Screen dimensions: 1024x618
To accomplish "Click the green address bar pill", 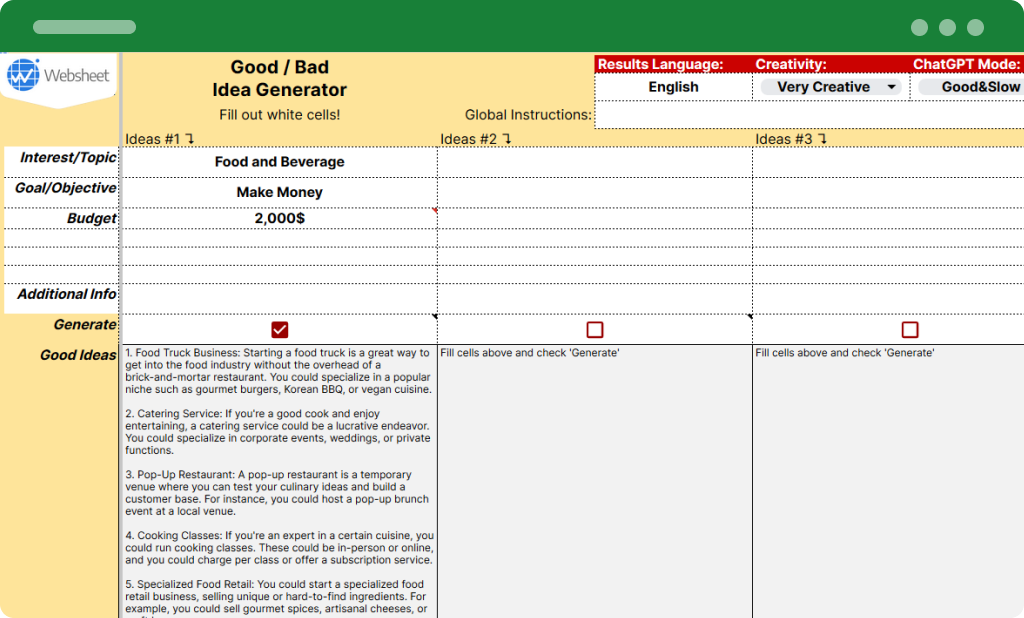I will pyautogui.click(x=84, y=28).
